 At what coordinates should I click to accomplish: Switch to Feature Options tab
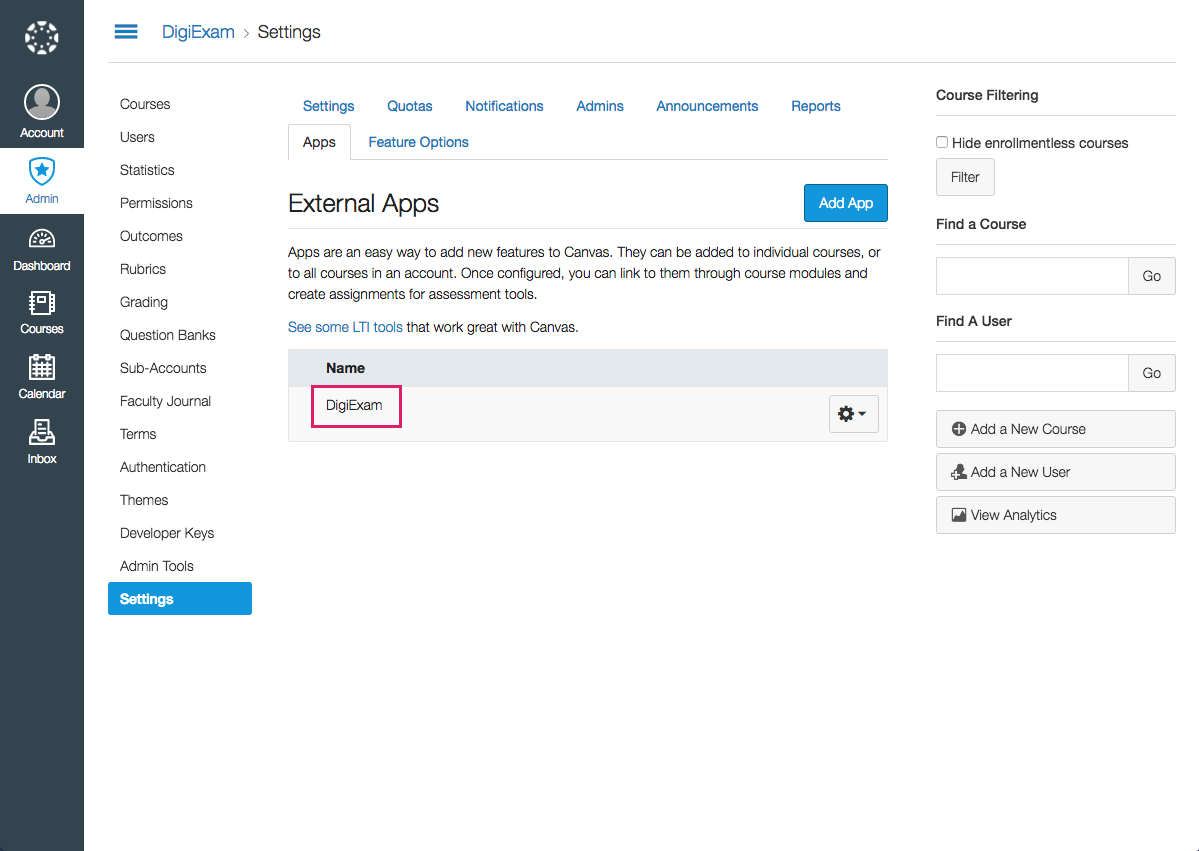coord(418,142)
